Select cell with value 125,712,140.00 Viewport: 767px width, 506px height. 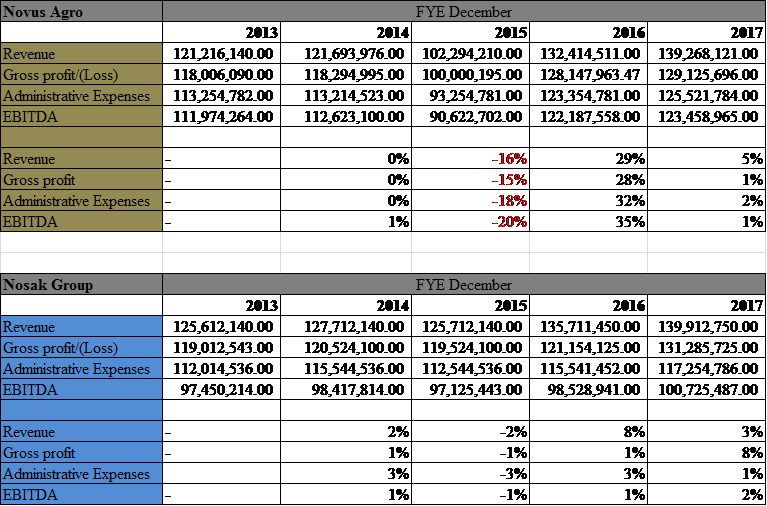coord(471,326)
